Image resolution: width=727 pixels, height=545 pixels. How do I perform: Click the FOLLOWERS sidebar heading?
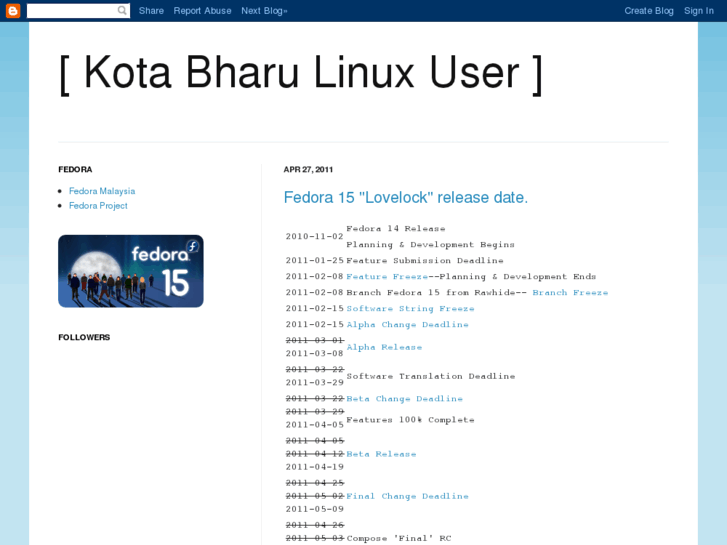[84, 337]
